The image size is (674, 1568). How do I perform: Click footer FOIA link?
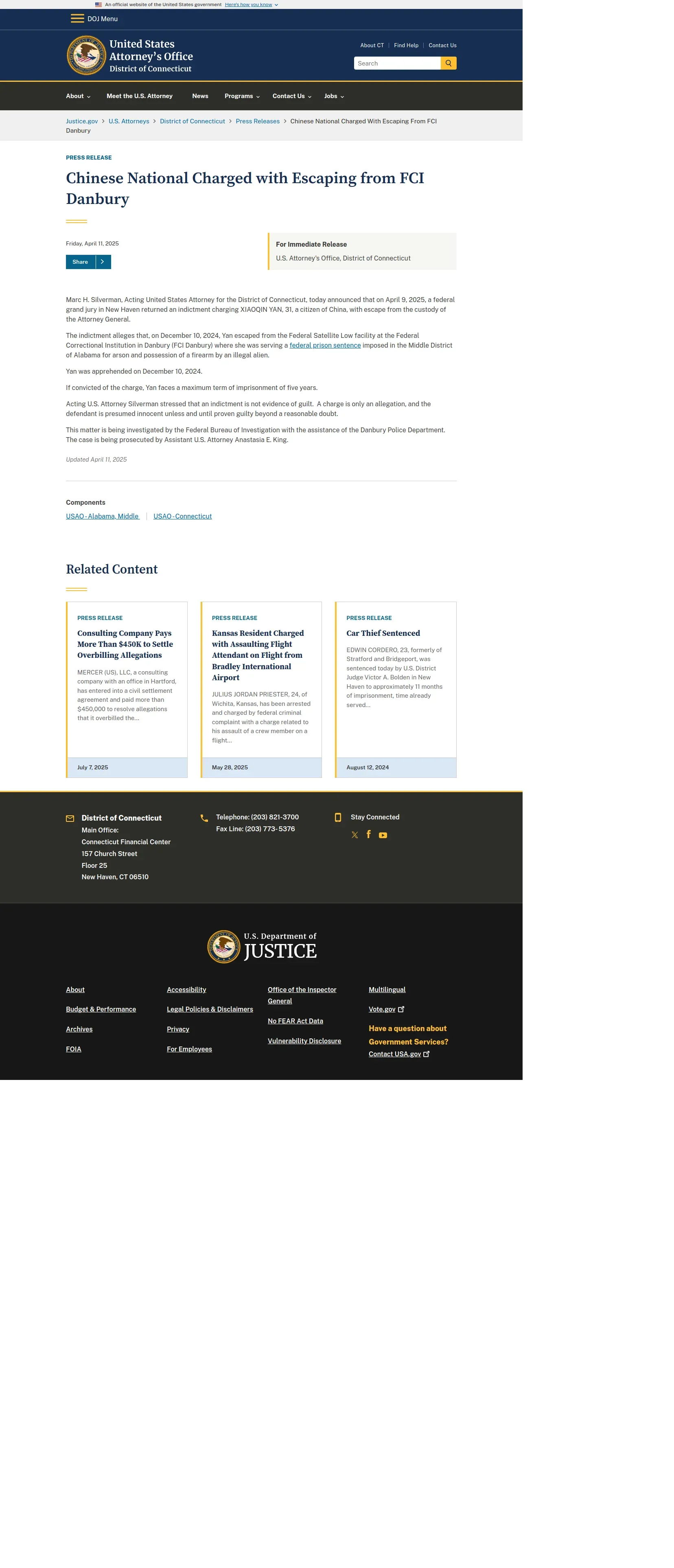point(74,1049)
